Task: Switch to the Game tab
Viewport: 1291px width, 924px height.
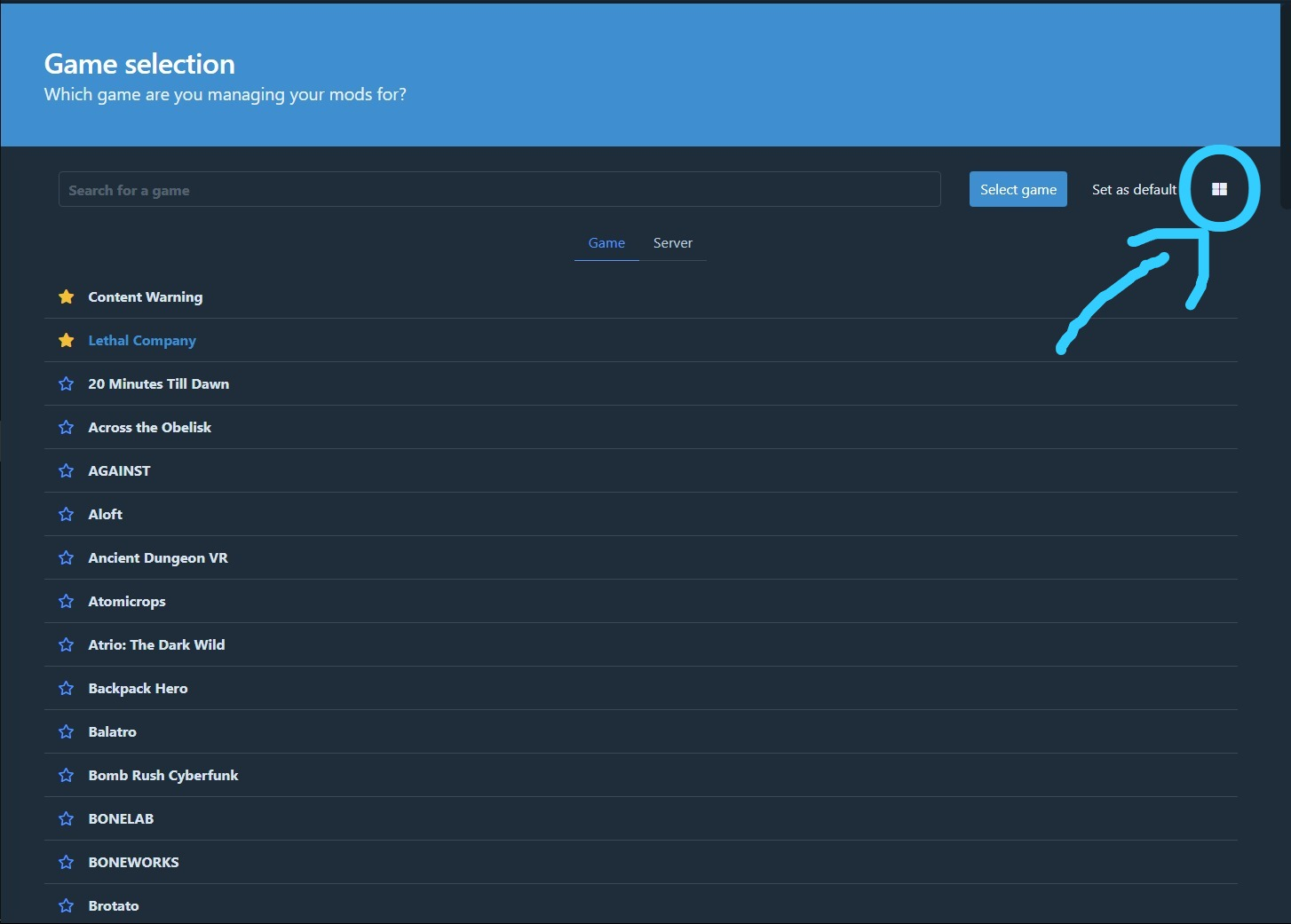Action: click(606, 242)
